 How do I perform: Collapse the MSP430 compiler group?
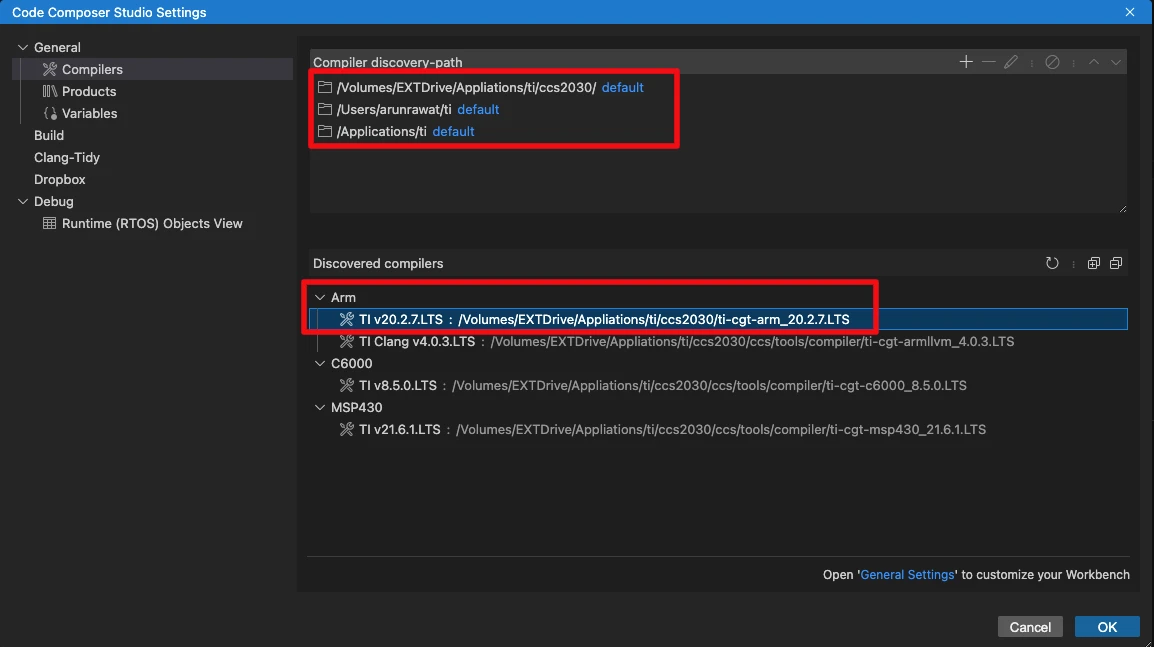(x=320, y=408)
